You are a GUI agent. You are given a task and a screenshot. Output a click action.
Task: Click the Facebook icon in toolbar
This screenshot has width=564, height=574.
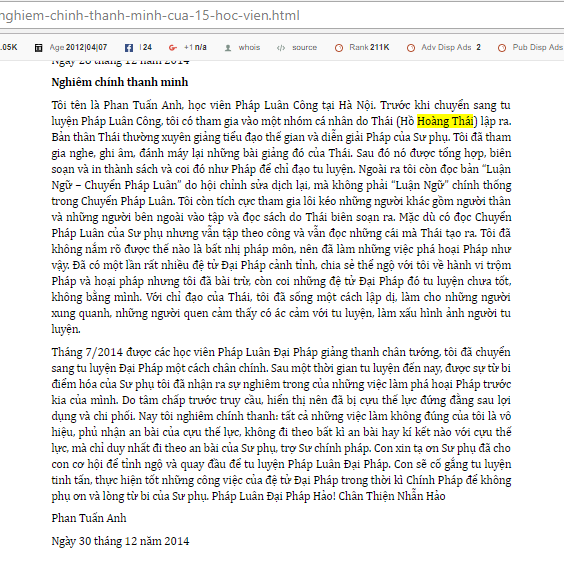[129, 48]
